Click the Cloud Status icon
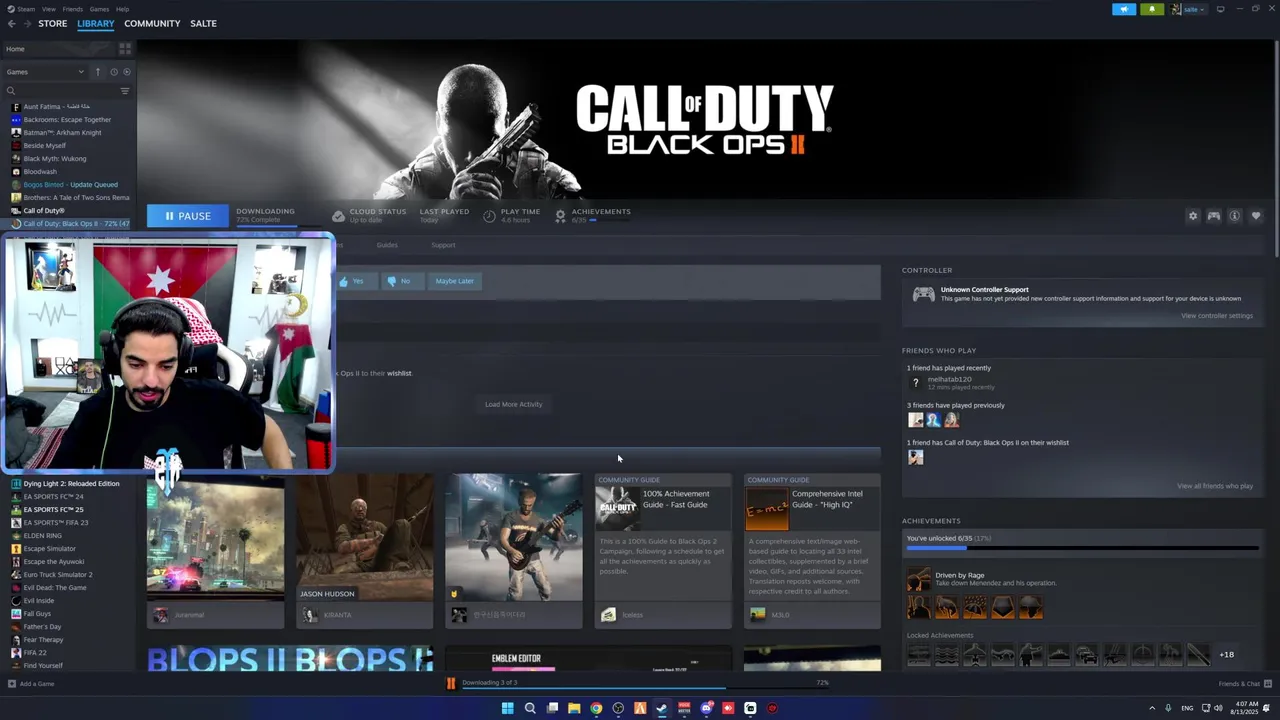Image resolution: width=1280 pixels, height=720 pixels. (338, 216)
